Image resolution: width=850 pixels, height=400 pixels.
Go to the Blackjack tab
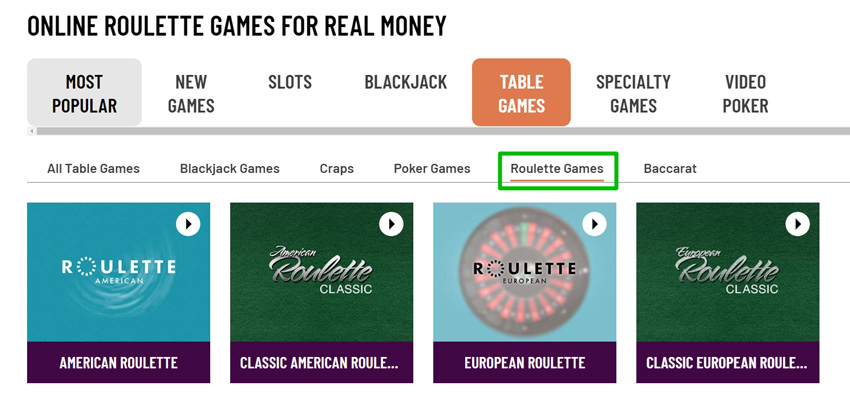pyautogui.click(x=405, y=82)
